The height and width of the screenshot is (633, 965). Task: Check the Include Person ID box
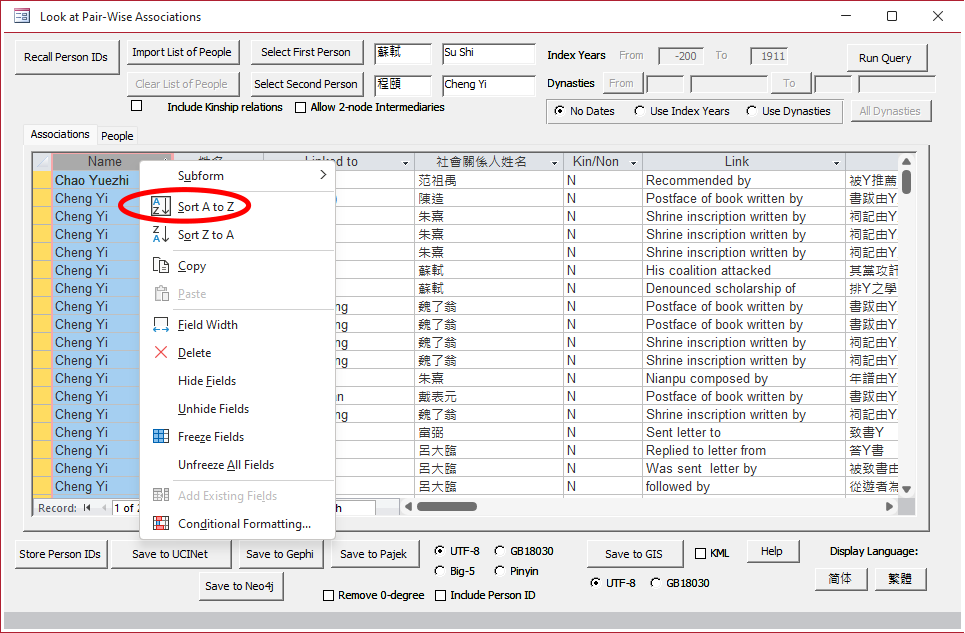pos(441,596)
